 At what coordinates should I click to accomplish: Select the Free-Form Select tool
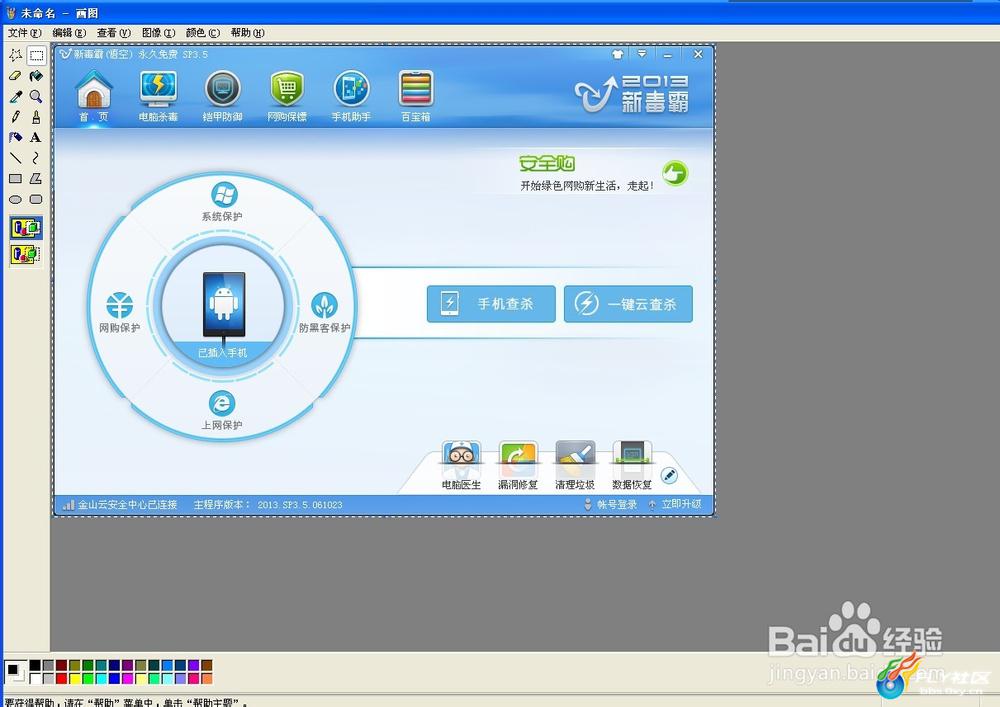[x=15, y=55]
